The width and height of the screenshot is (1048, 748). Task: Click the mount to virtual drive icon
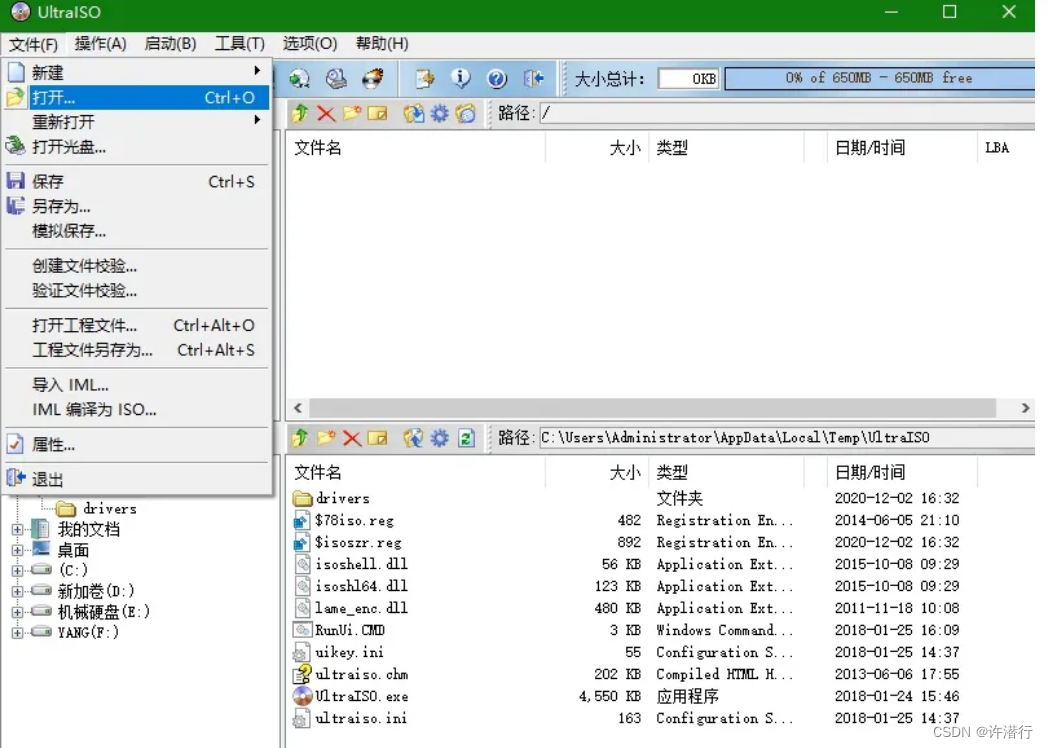pyautogui.click(x=336, y=78)
